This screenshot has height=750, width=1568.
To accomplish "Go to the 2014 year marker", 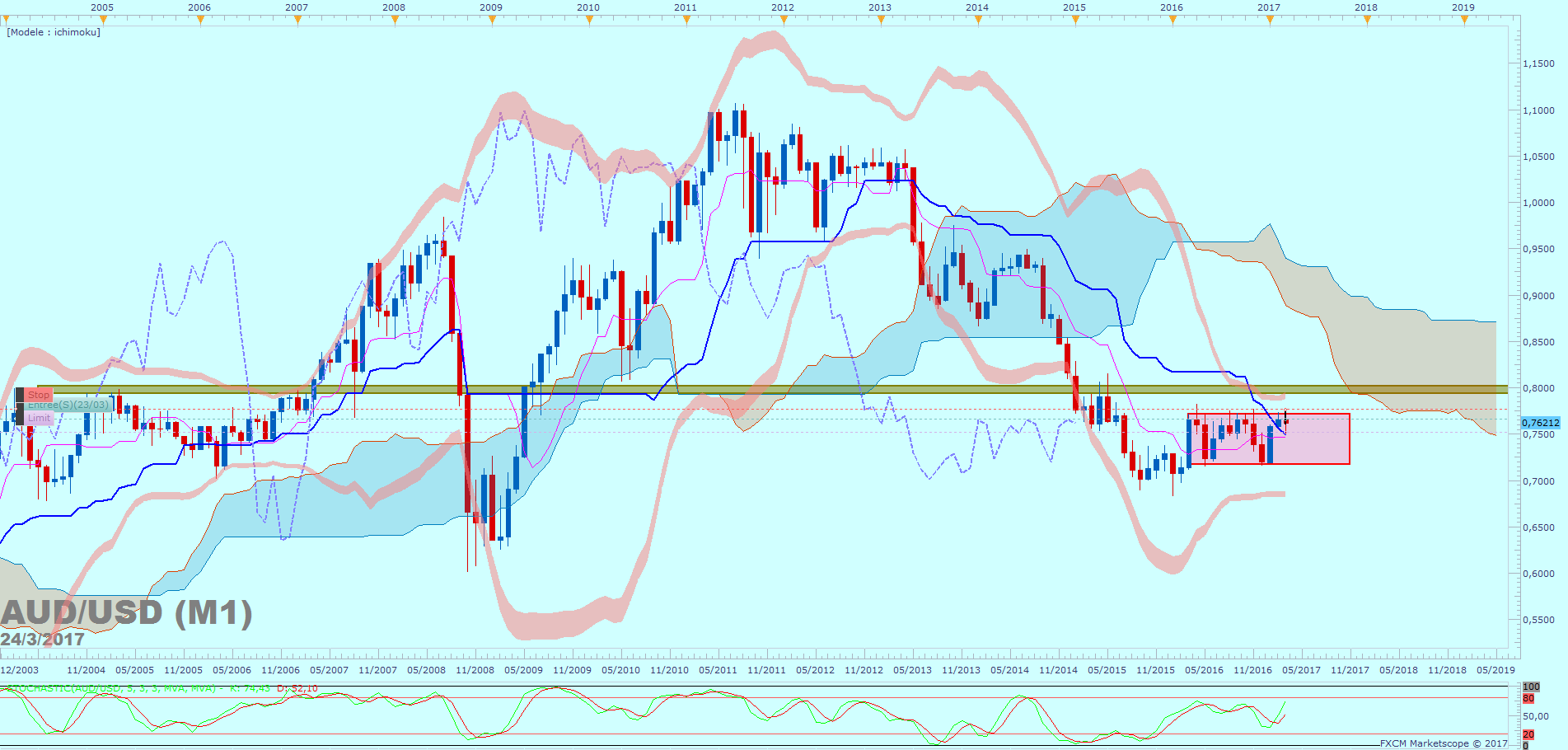I will point(977,7).
